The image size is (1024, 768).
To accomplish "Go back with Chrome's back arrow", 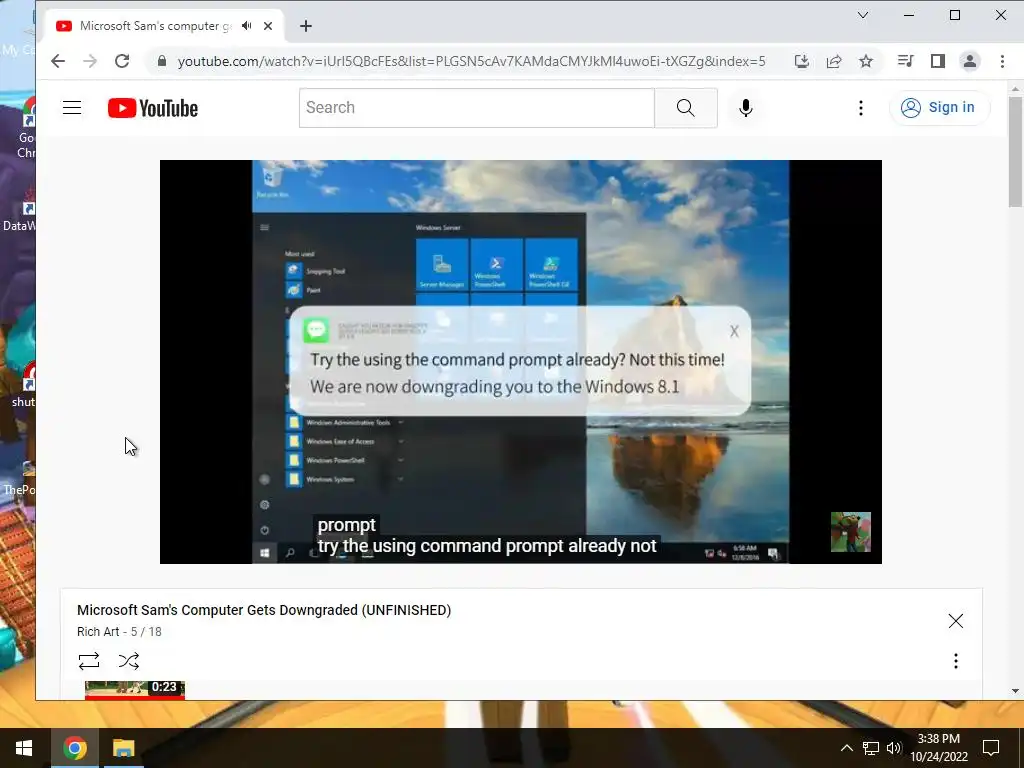I will (58, 61).
